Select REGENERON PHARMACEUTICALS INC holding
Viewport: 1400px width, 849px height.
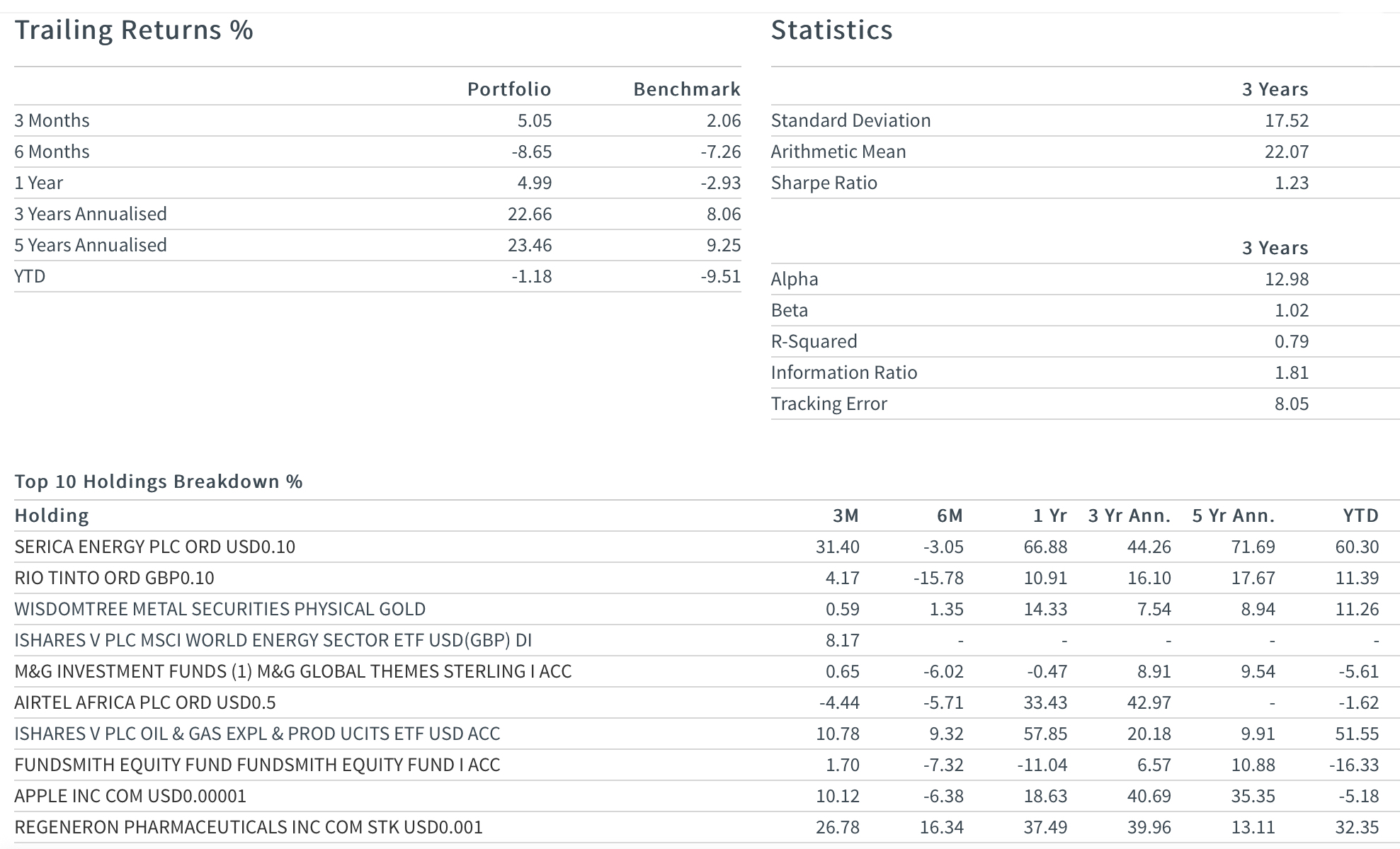[249, 827]
